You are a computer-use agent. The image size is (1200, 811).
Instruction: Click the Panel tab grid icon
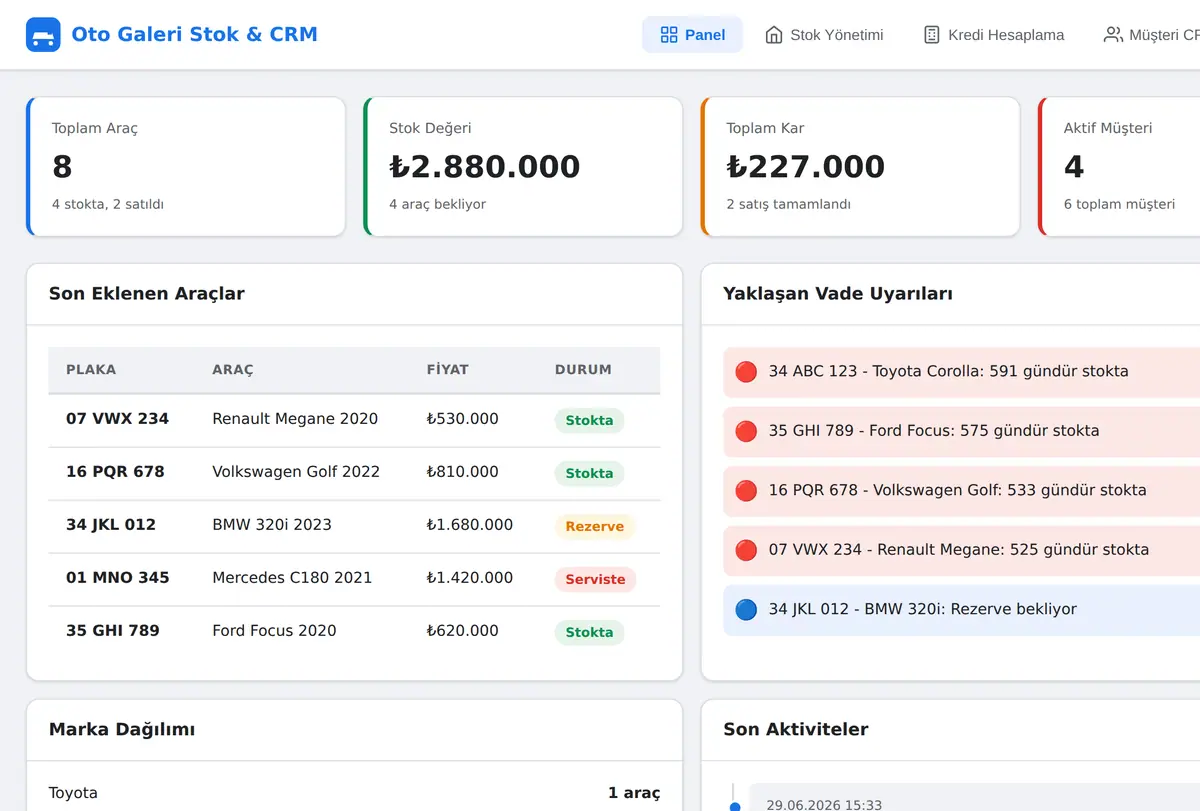(670, 35)
